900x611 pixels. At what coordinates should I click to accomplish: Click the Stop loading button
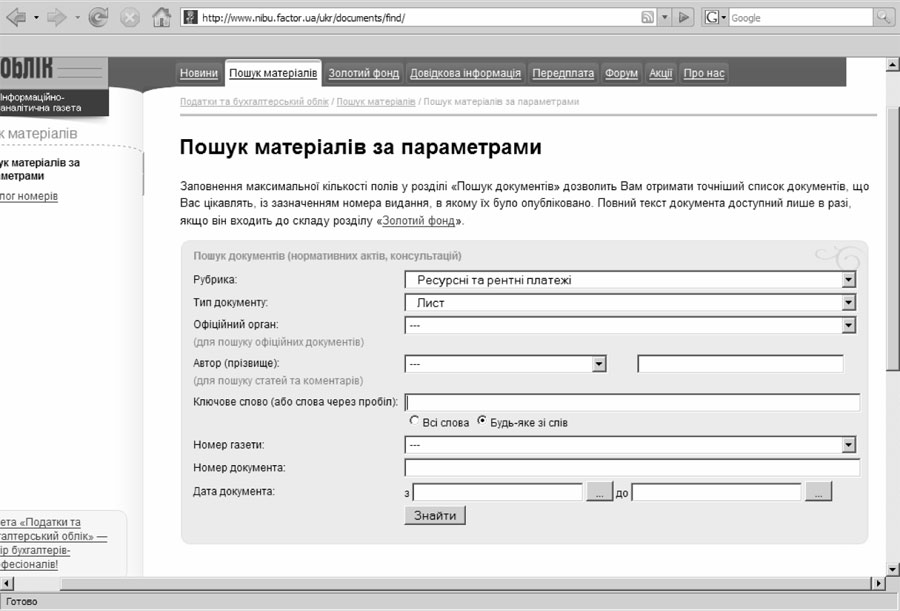(129, 17)
